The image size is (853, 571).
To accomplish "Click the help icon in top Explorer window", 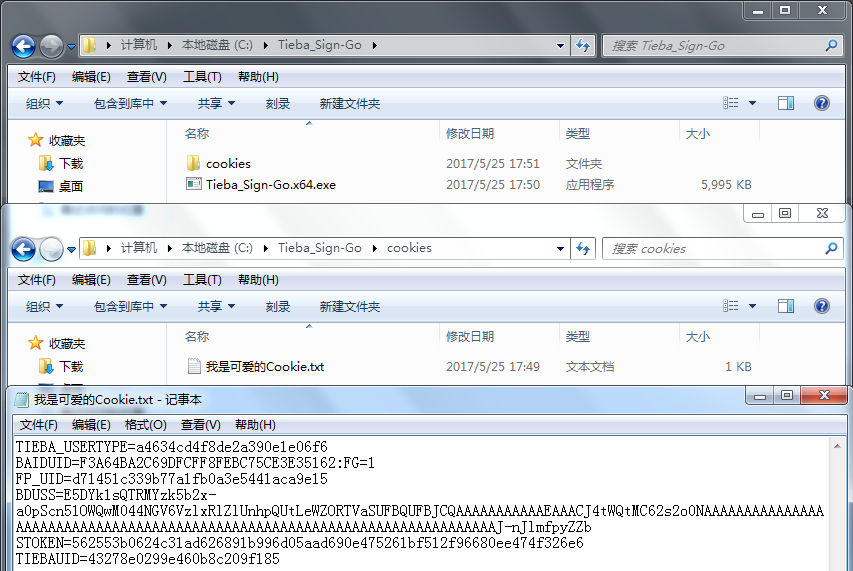I will [821, 103].
